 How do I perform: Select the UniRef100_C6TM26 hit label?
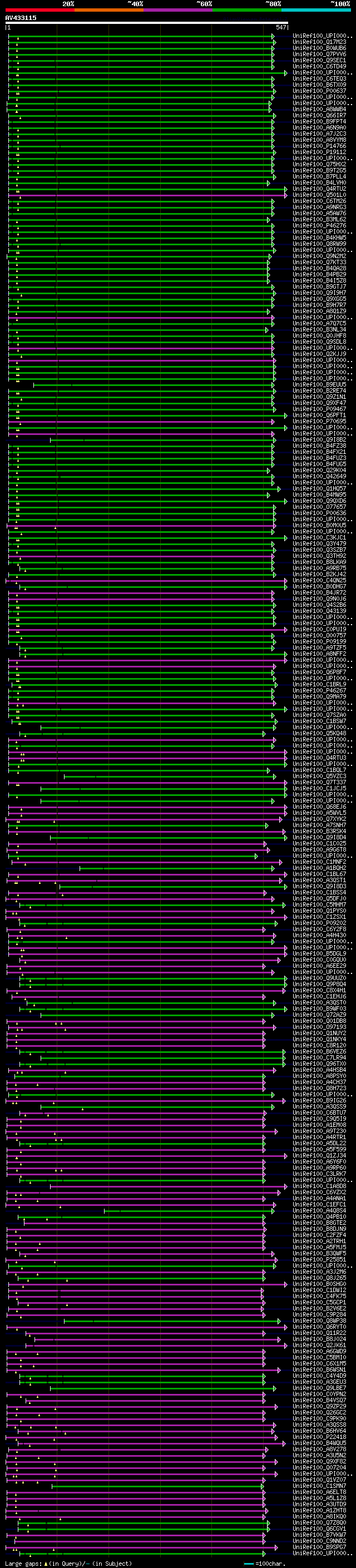point(319,201)
